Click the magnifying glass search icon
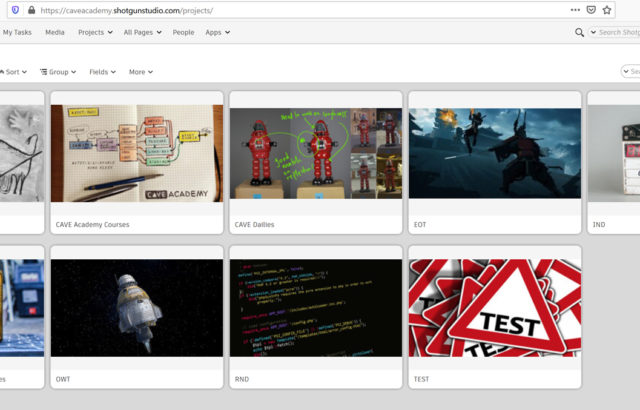The image size is (640, 410). click(x=580, y=32)
